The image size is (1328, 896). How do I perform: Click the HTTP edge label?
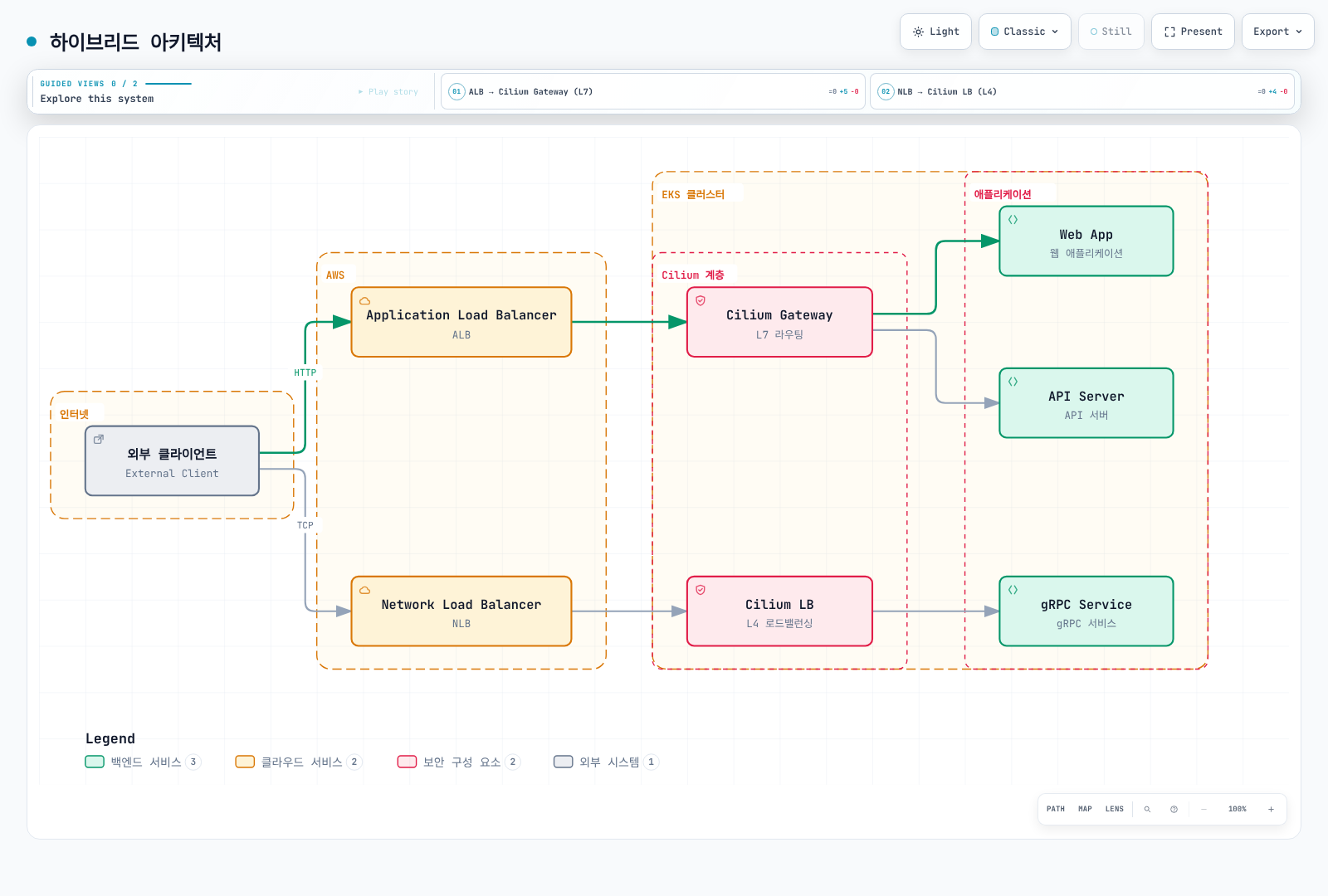click(x=305, y=373)
